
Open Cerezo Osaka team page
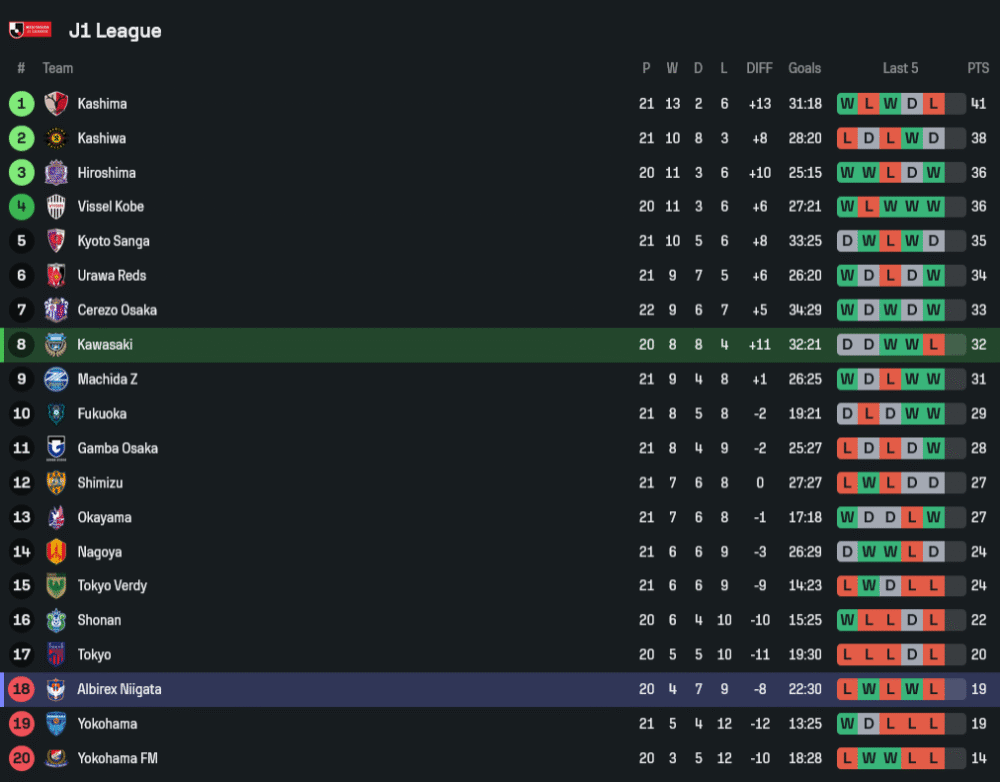tap(117, 310)
